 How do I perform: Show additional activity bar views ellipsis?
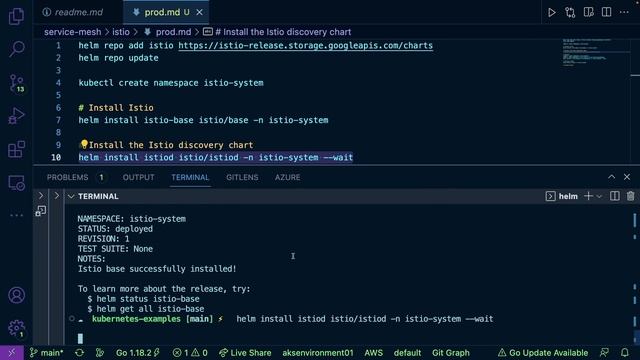[16, 215]
